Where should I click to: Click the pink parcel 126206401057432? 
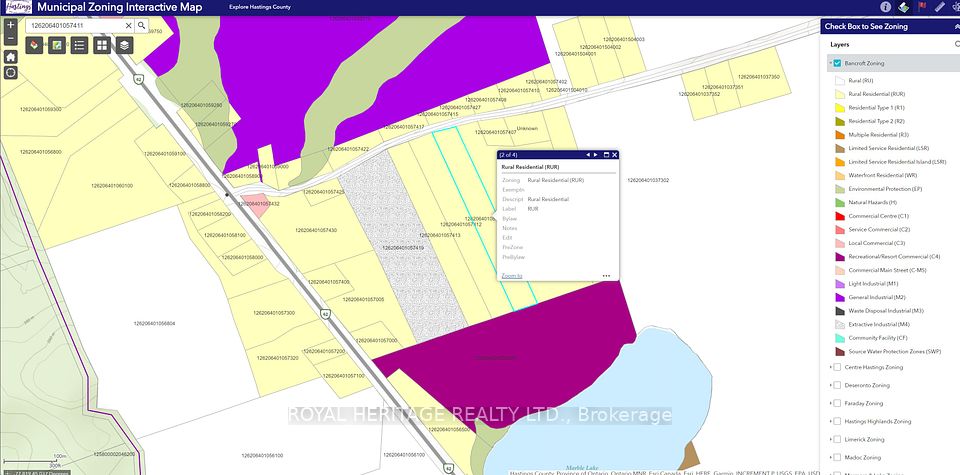click(254, 206)
